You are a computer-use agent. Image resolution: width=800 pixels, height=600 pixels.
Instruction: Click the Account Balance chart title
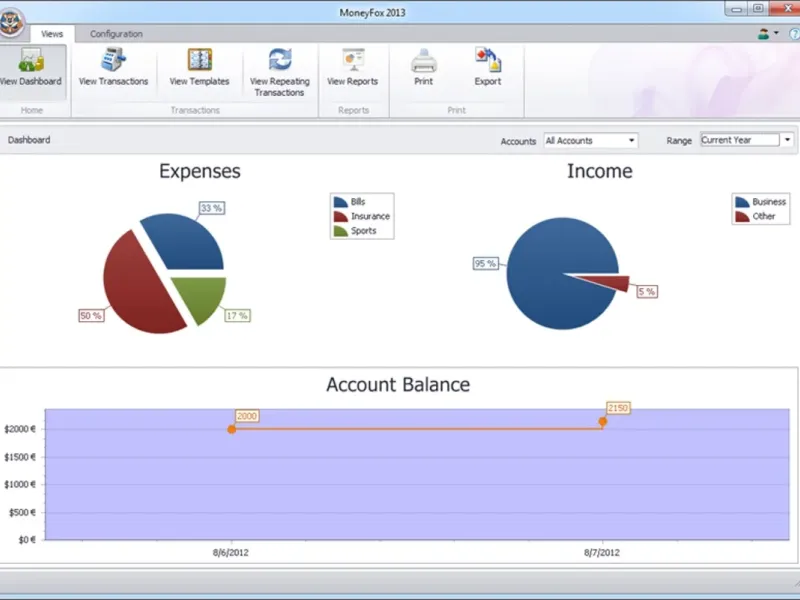coord(398,385)
